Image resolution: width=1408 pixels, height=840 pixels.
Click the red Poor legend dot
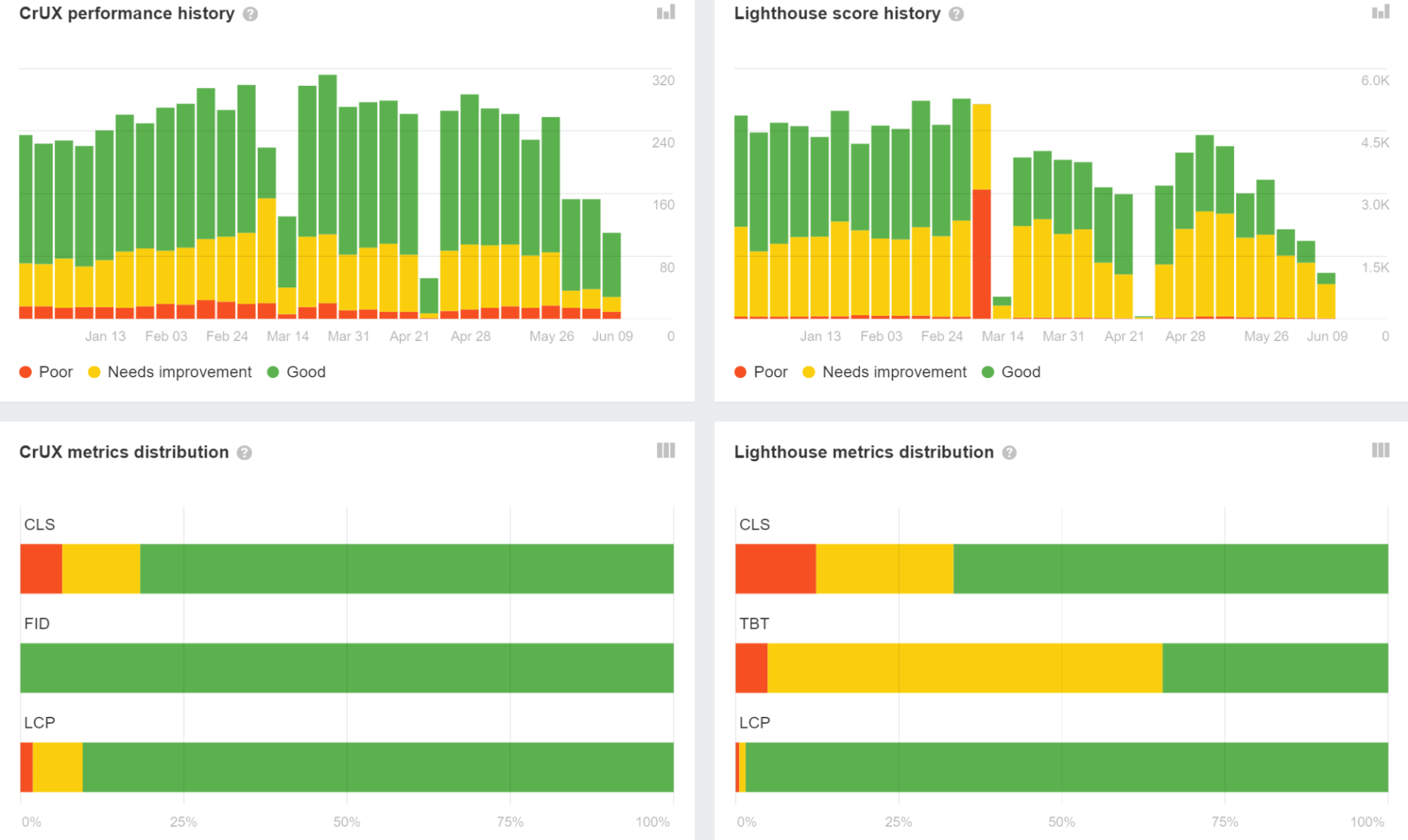pos(25,372)
